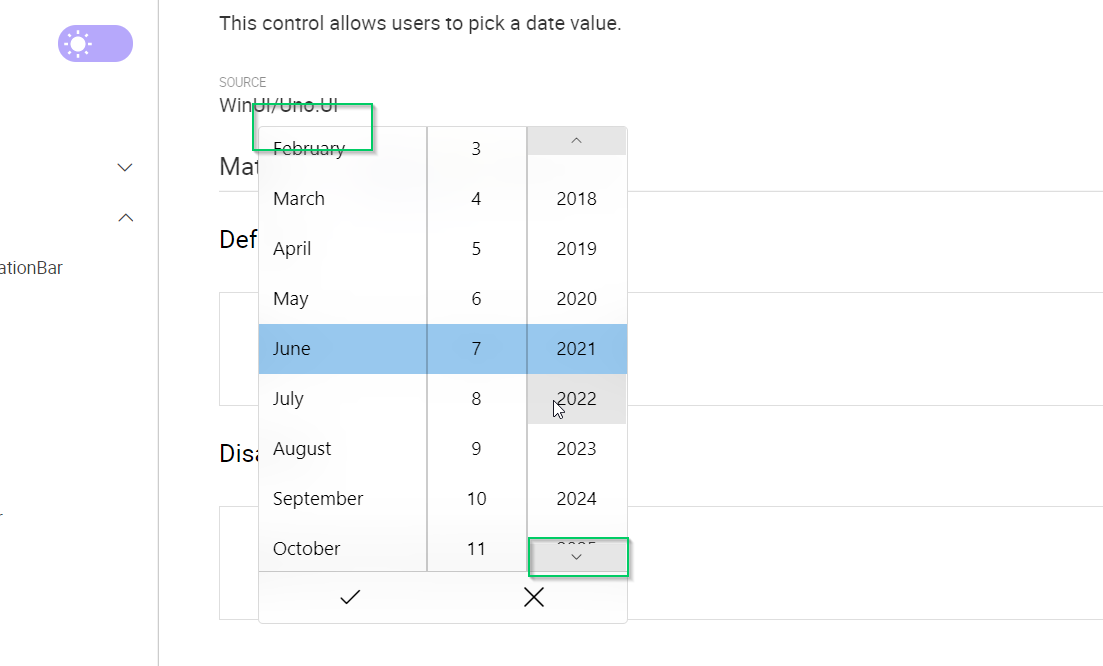
Task: Choose 2018 from the year column
Action: pos(576,198)
